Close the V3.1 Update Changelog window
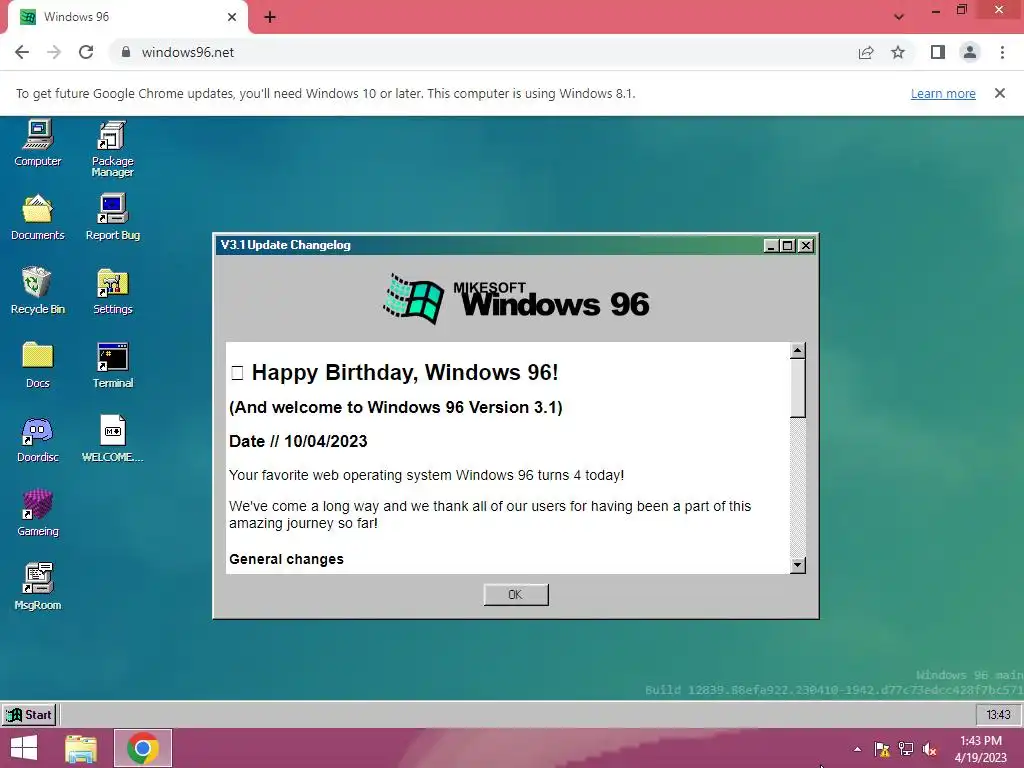The height and width of the screenshot is (768, 1024). click(x=806, y=246)
